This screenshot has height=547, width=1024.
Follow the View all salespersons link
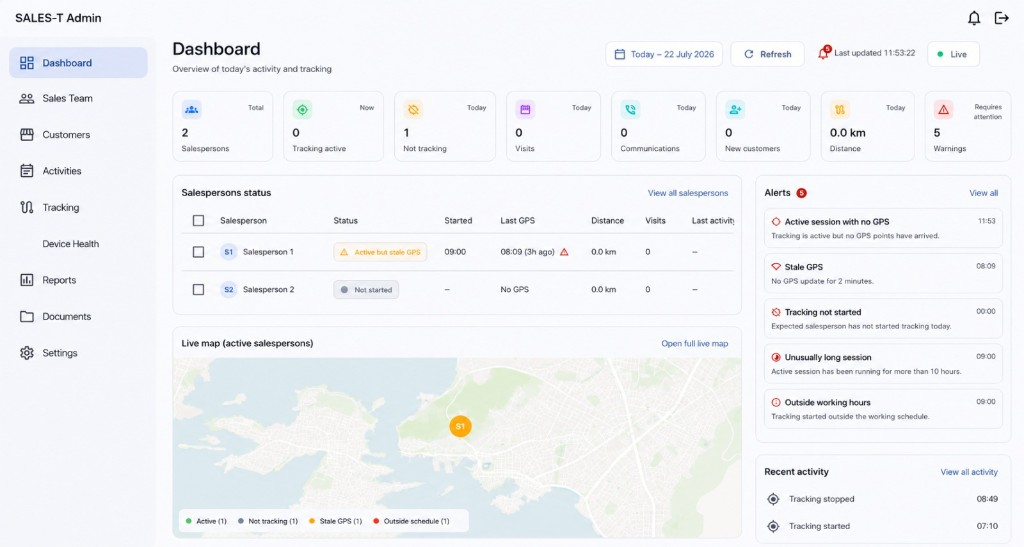coord(688,193)
